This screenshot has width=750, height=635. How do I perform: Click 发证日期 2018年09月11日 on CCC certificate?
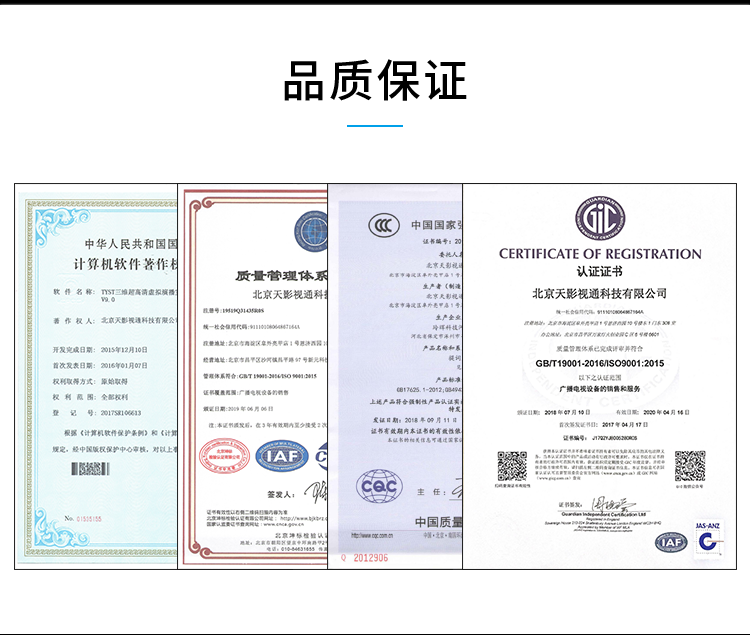[x=415, y=420]
